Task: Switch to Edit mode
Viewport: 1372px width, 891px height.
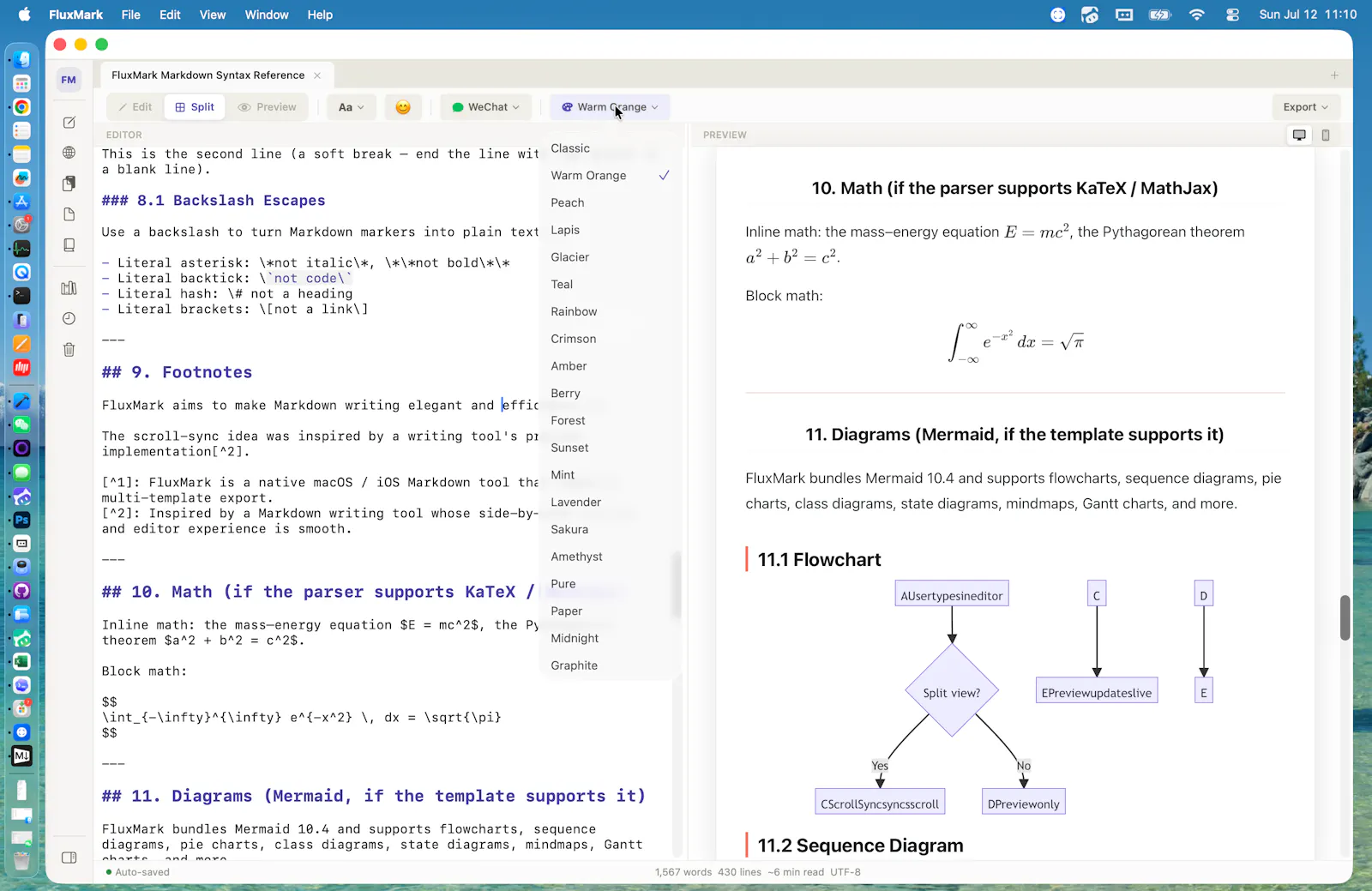Action: (135, 107)
